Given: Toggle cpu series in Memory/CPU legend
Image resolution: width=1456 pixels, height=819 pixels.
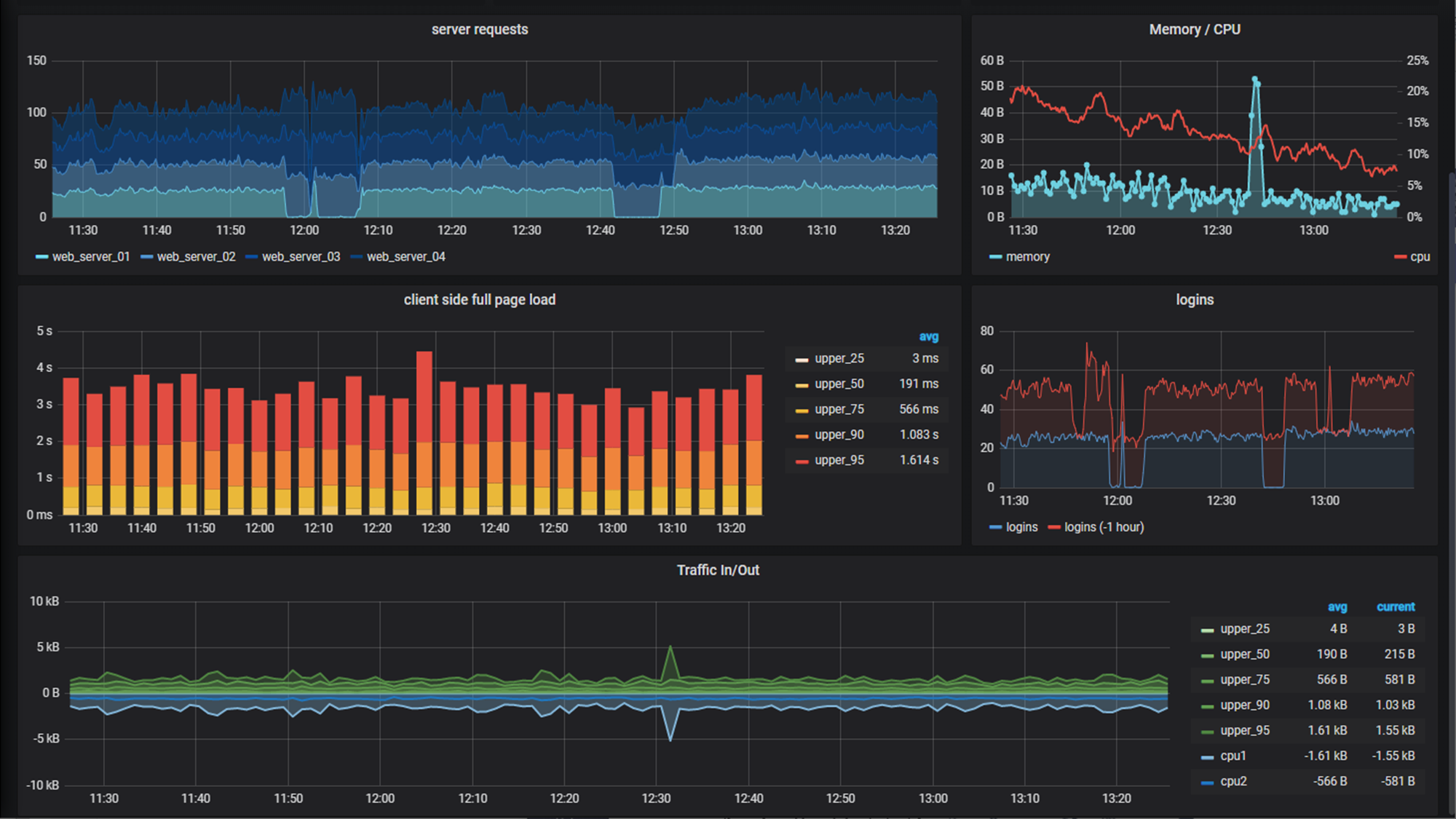Looking at the screenshot, I should point(1420,257).
